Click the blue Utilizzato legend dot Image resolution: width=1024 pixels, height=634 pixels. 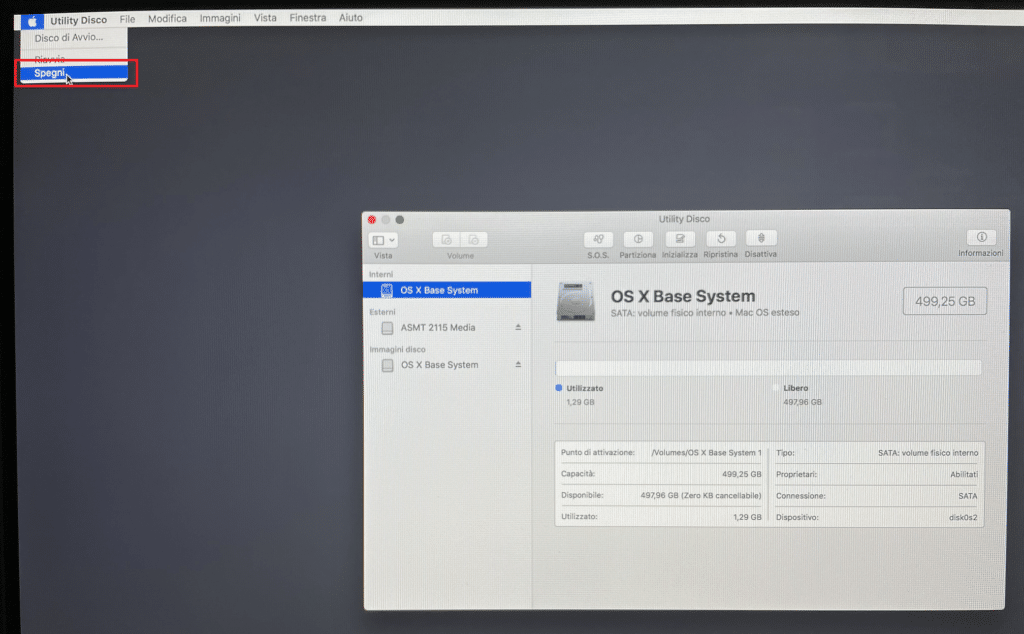(558, 388)
